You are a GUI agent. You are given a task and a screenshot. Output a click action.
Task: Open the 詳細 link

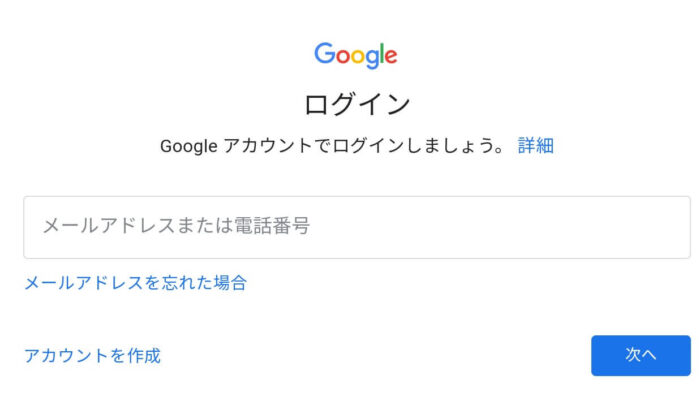(x=536, y=146)
